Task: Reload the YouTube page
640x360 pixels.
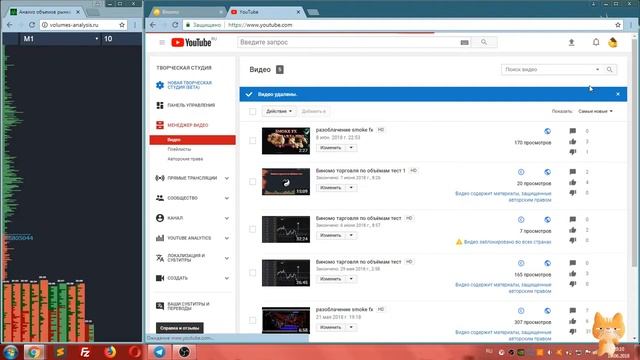Action: (x=175, y=25)
